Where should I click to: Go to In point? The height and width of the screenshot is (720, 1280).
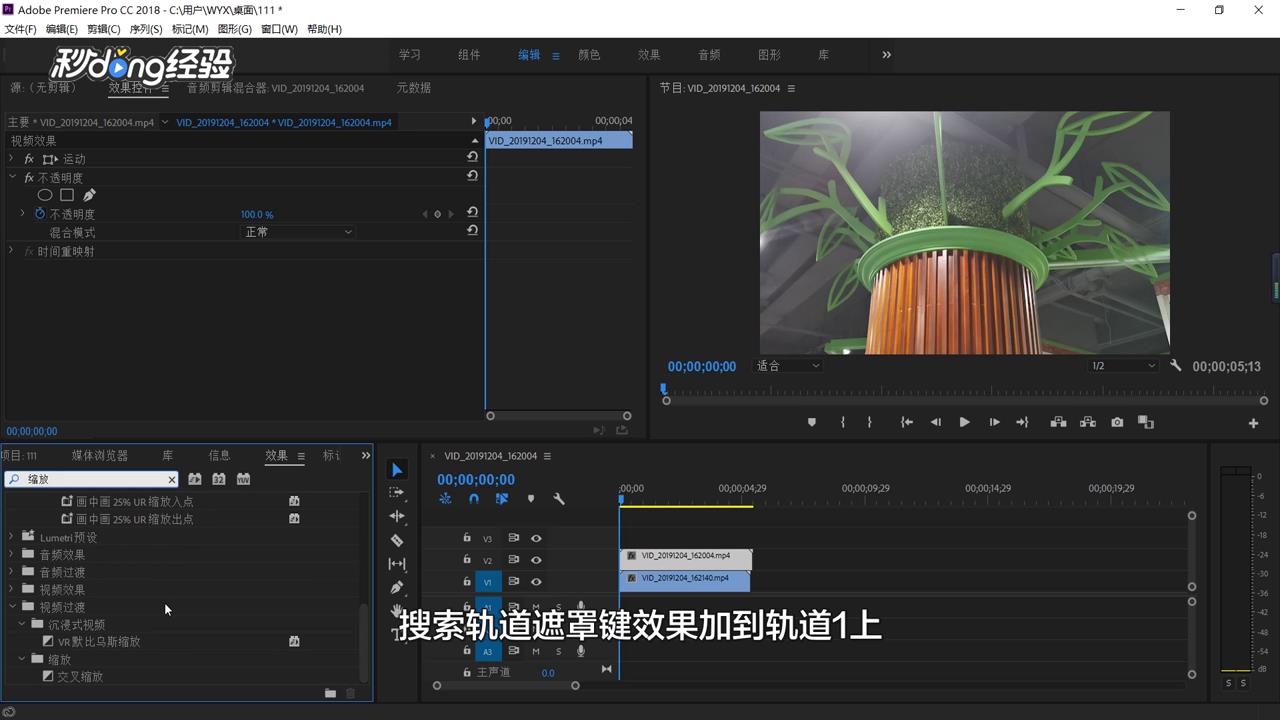(907, 422)
